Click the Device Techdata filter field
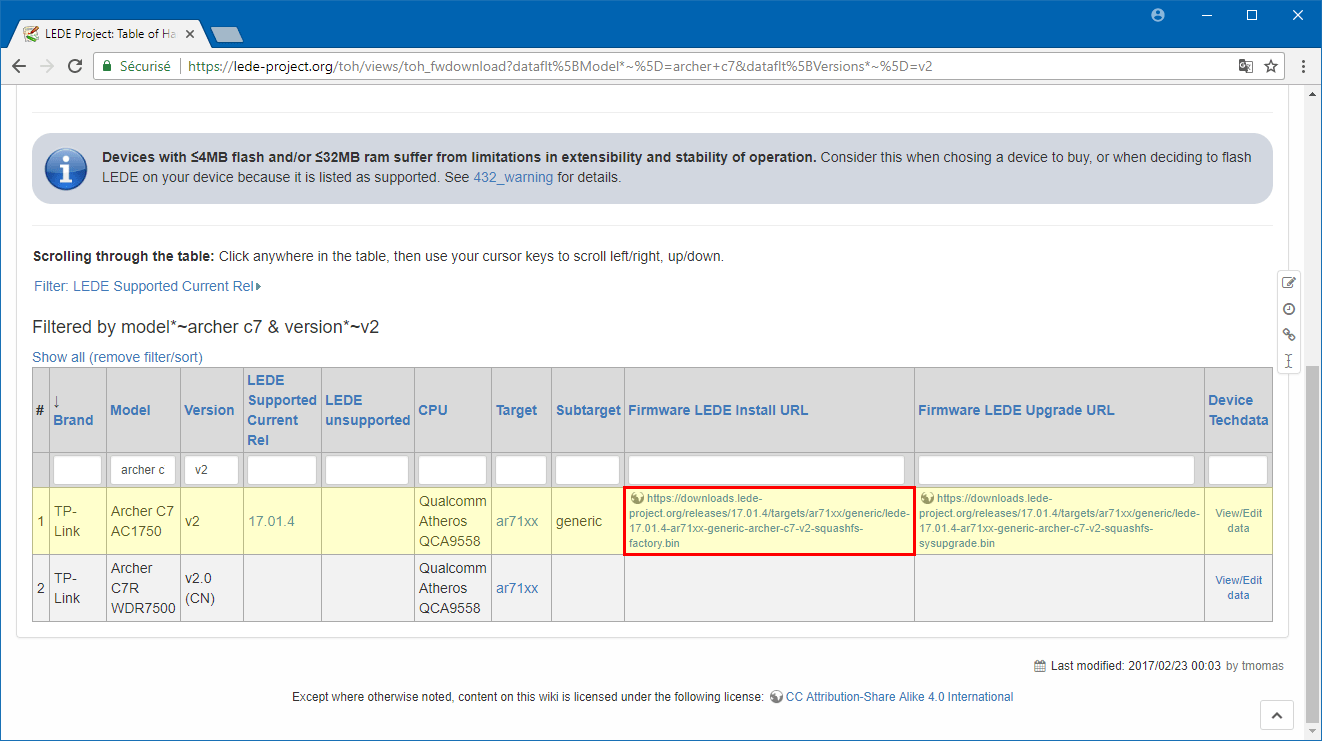 pyautogui.click(x=1238, y=470)
